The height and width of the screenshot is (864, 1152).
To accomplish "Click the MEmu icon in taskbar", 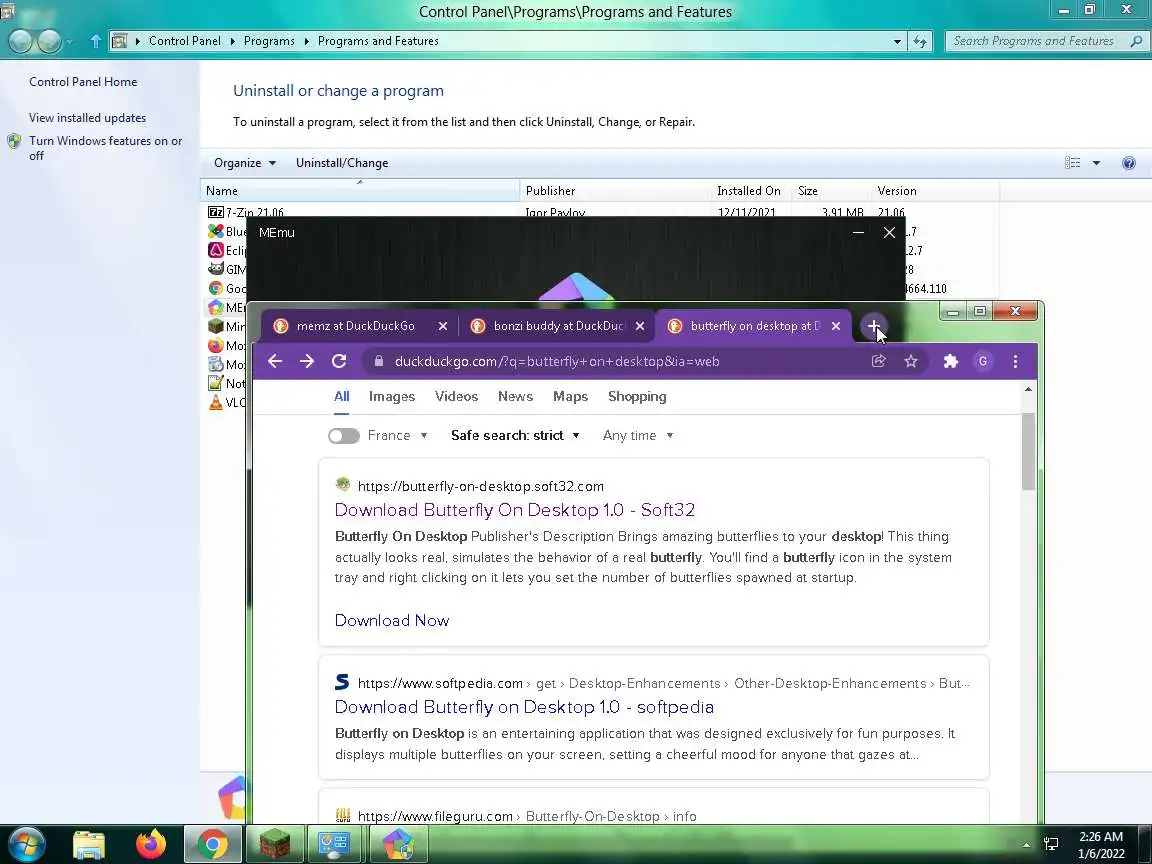I will pyautogui.click(x=398, y=845).
